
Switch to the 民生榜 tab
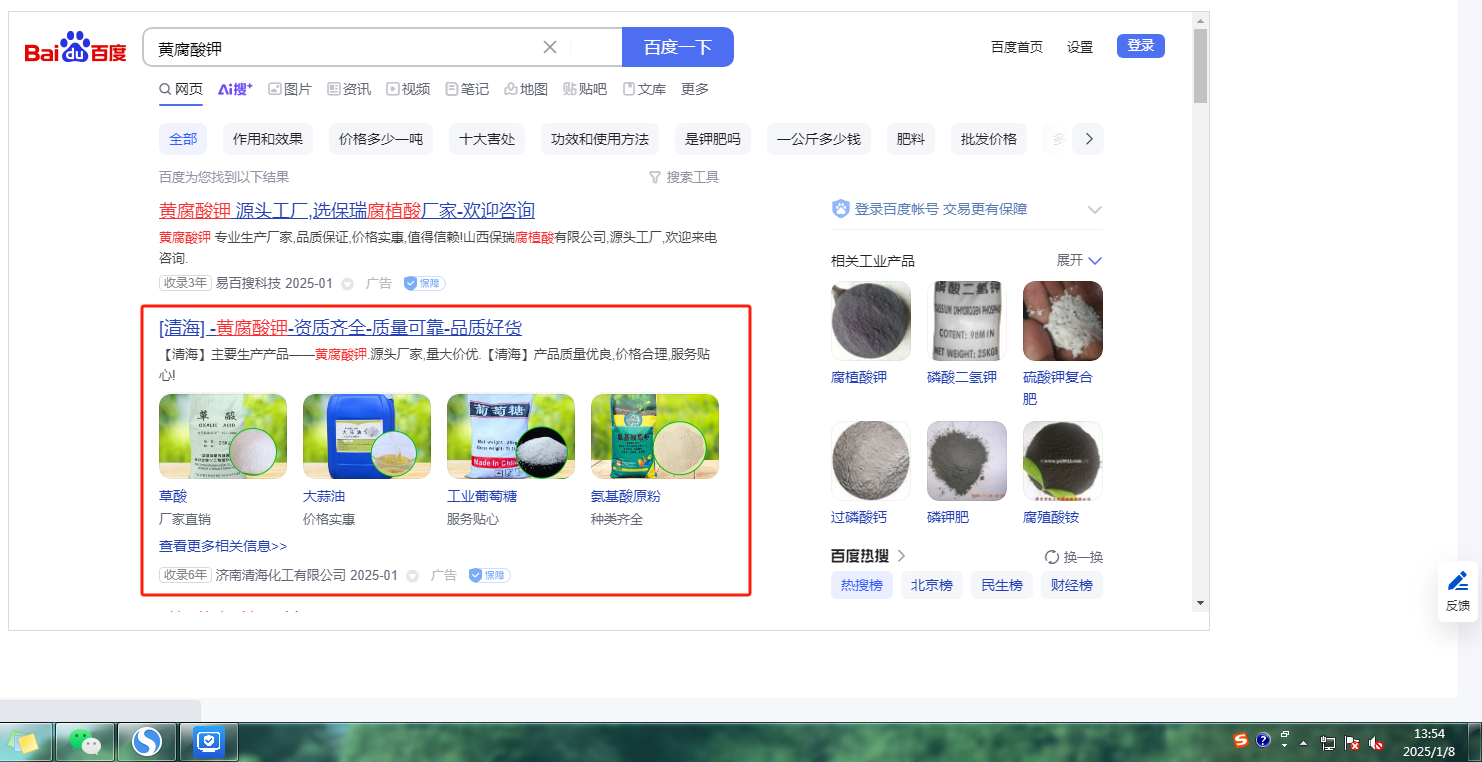click(1002, 585)
